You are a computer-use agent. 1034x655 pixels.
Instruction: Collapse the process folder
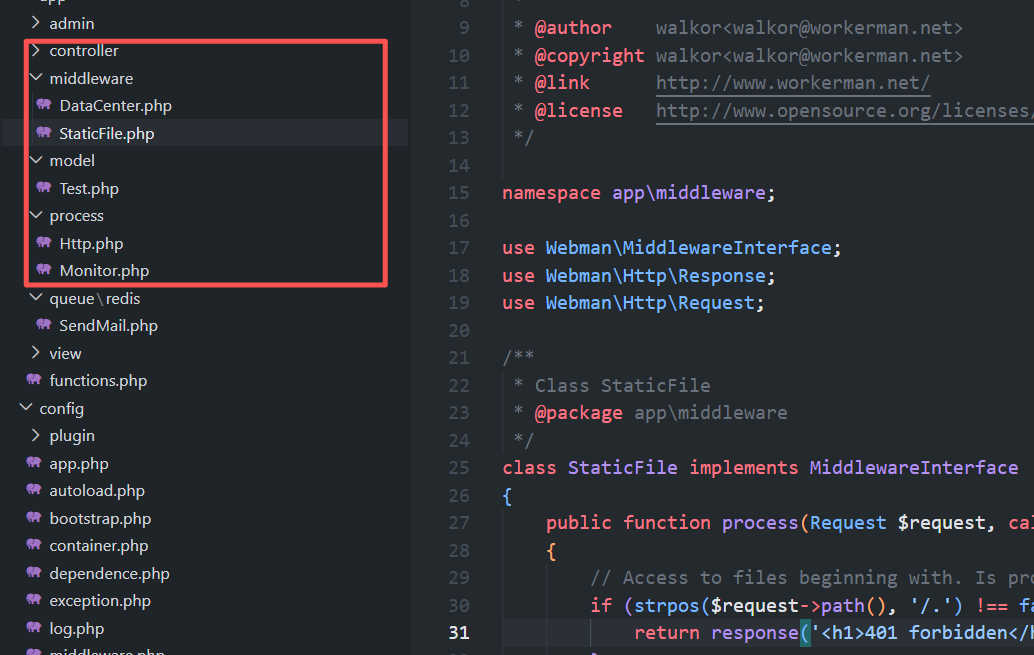pyautogui.click(x=36, y=215)
